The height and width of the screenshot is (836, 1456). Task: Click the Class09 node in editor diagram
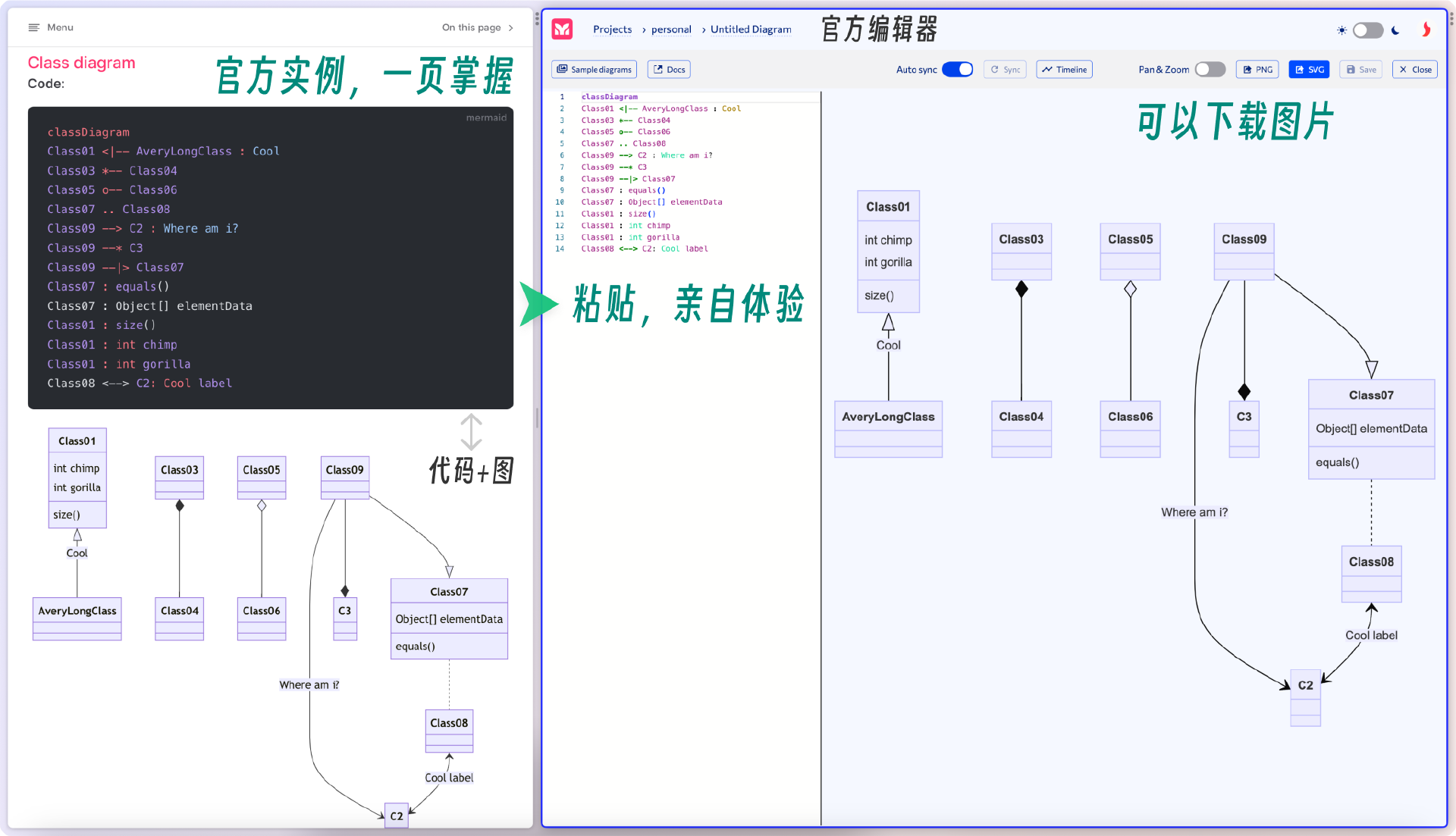click(x=1244, y=252)
